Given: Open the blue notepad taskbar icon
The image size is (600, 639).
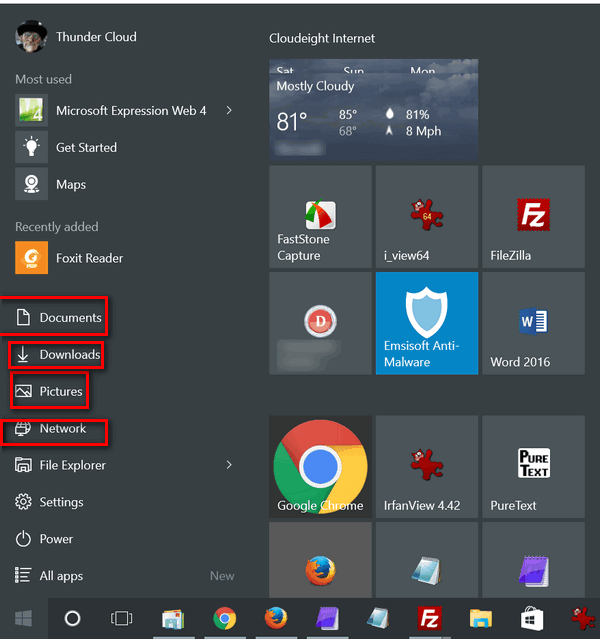Looking at the screenshot, I should coord(378,618).
